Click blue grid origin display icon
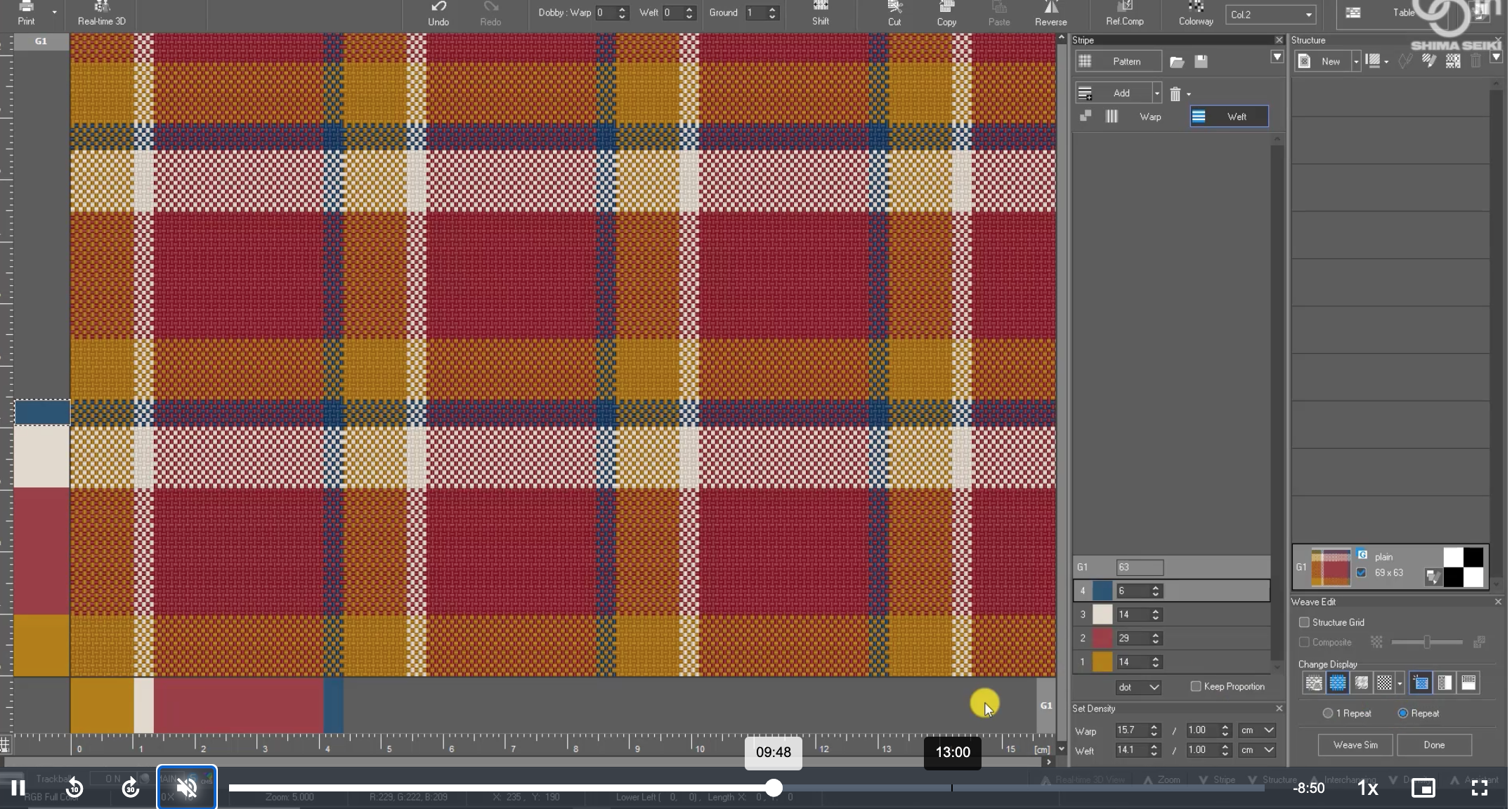This screenshot has height=809, width=1512. [x=1420, y=683]
